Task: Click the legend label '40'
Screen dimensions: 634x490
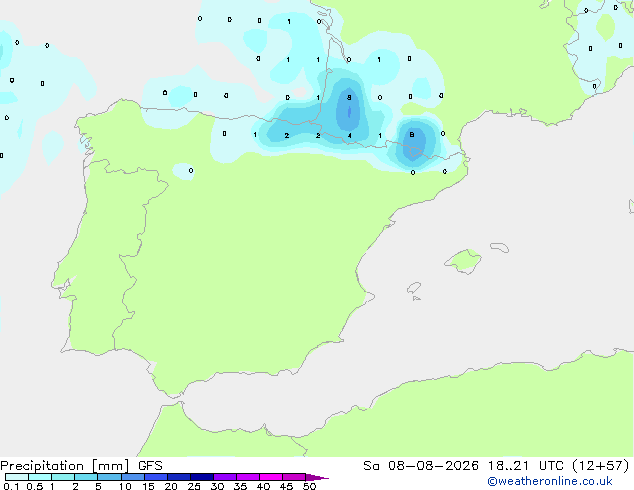Action: [263, 486]
